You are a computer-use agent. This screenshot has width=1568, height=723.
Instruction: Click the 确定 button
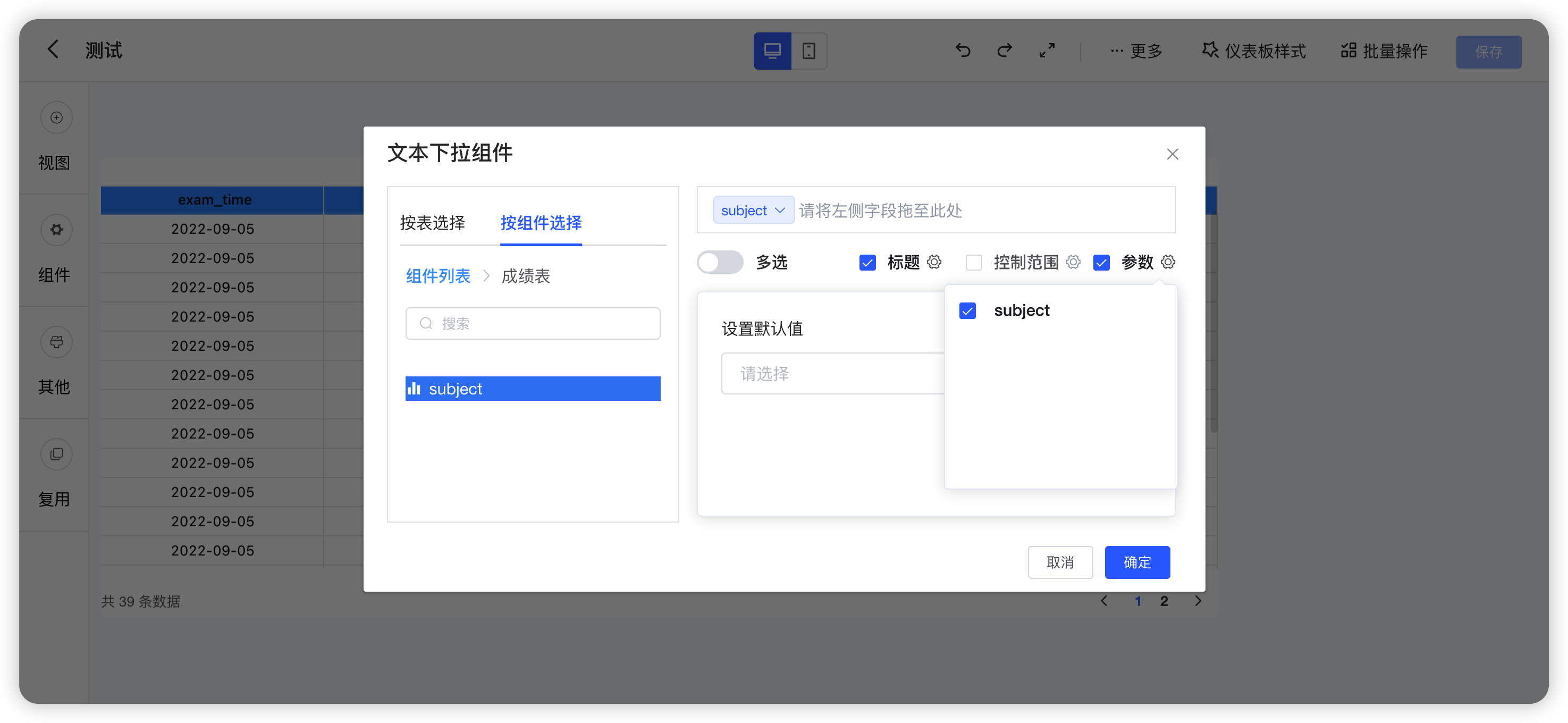[x=1137, y=562]
